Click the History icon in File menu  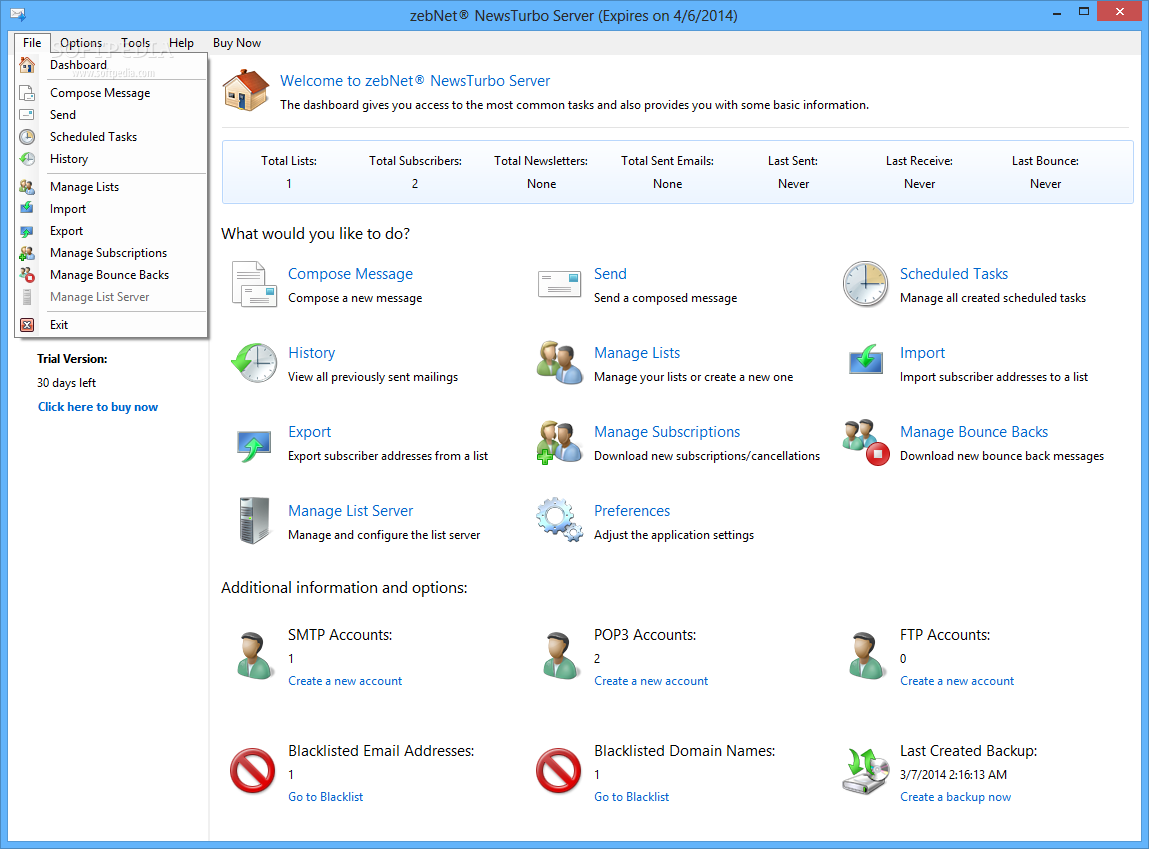tap(27, 159)
